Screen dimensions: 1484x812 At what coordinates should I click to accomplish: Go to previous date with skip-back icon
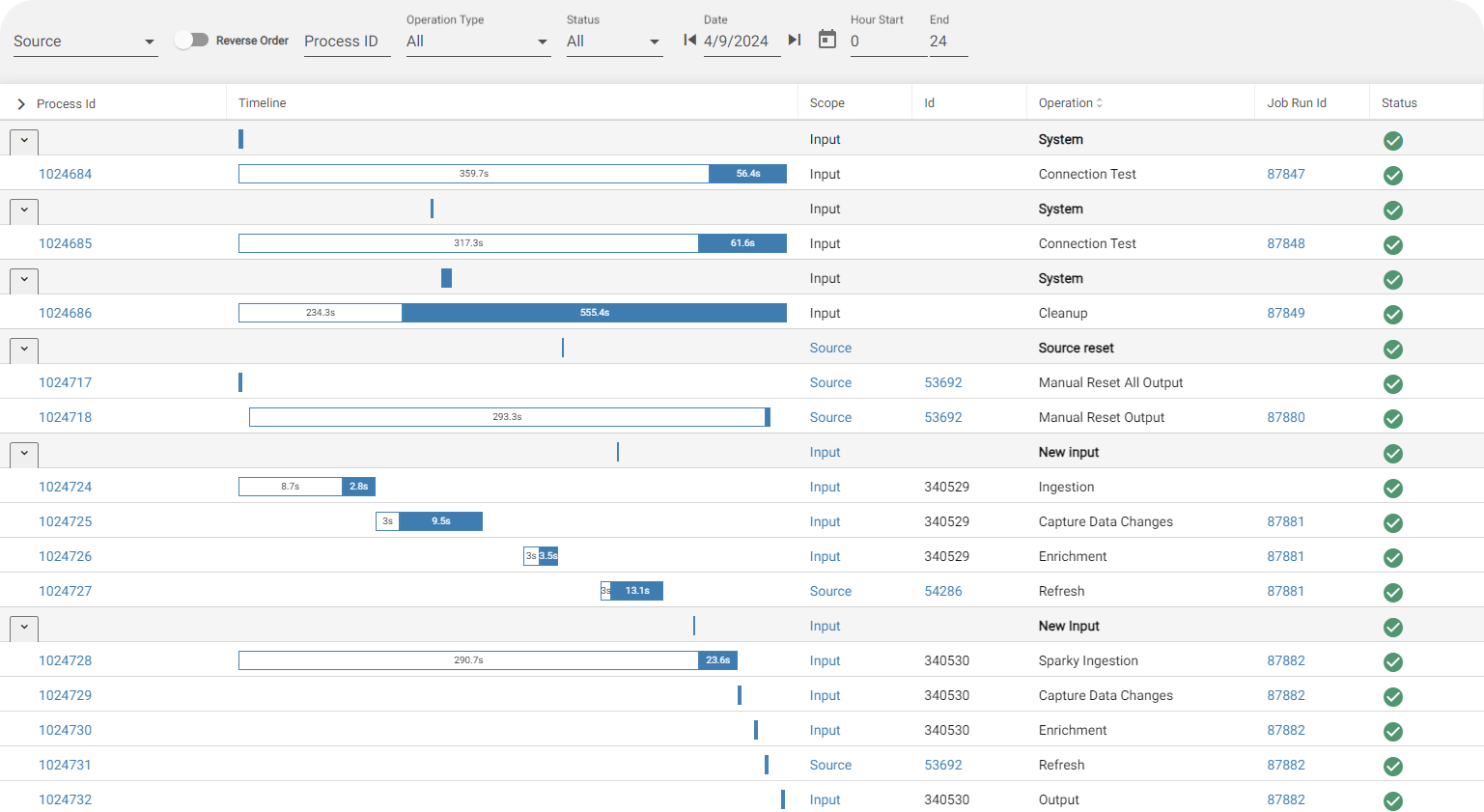pyautogui.click(x=689, y=40)
